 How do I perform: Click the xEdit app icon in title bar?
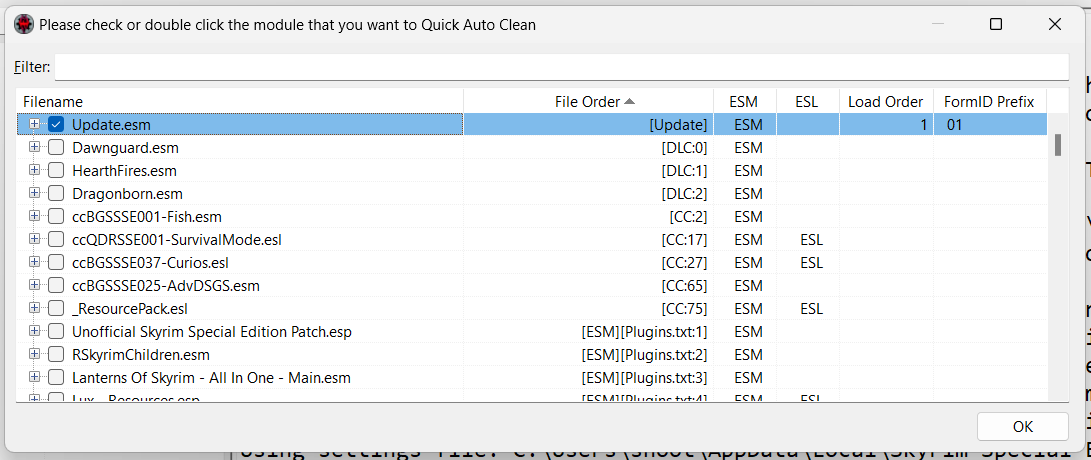click(x=24, y=24)
